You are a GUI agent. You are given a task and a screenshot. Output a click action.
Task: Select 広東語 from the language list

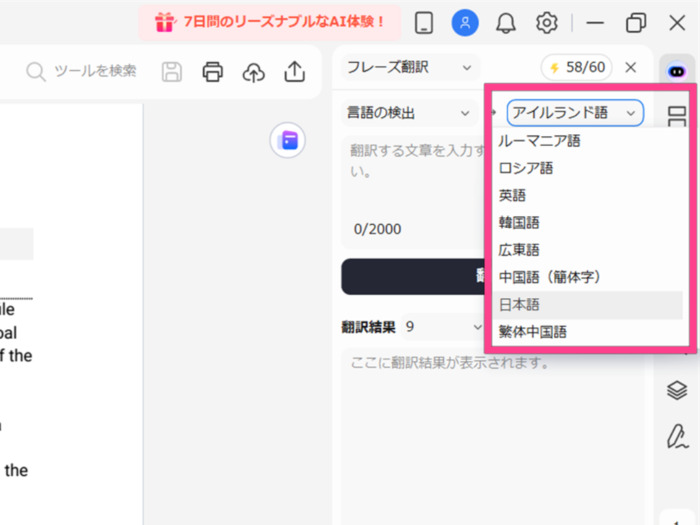[x=588, y=250]
